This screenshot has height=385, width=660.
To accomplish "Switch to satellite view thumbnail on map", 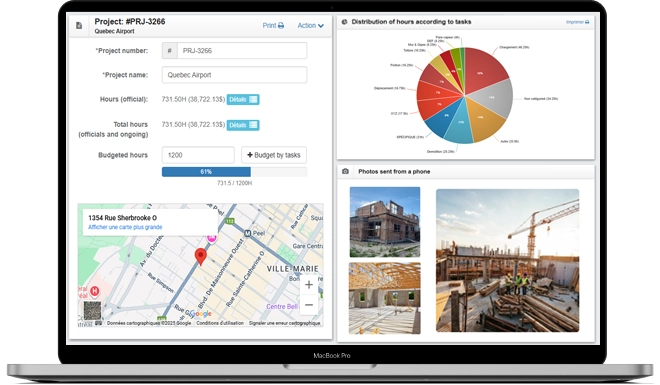I will tap(92, 311).
